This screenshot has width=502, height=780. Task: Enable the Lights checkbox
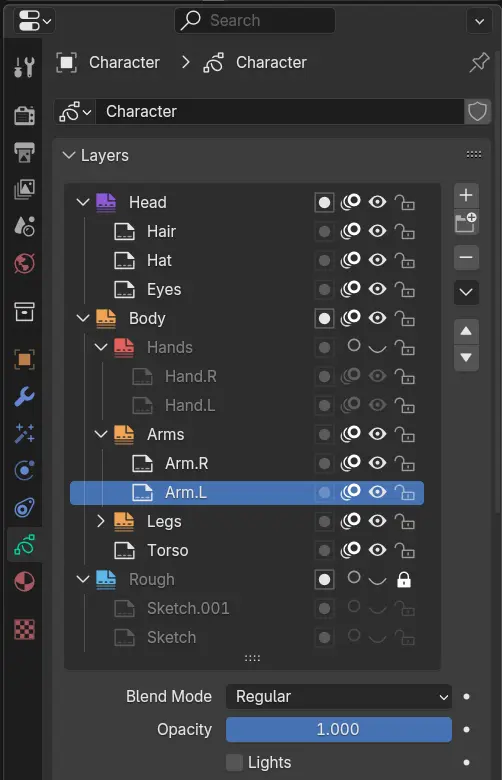pyautogui.click(x=234, y=762)
